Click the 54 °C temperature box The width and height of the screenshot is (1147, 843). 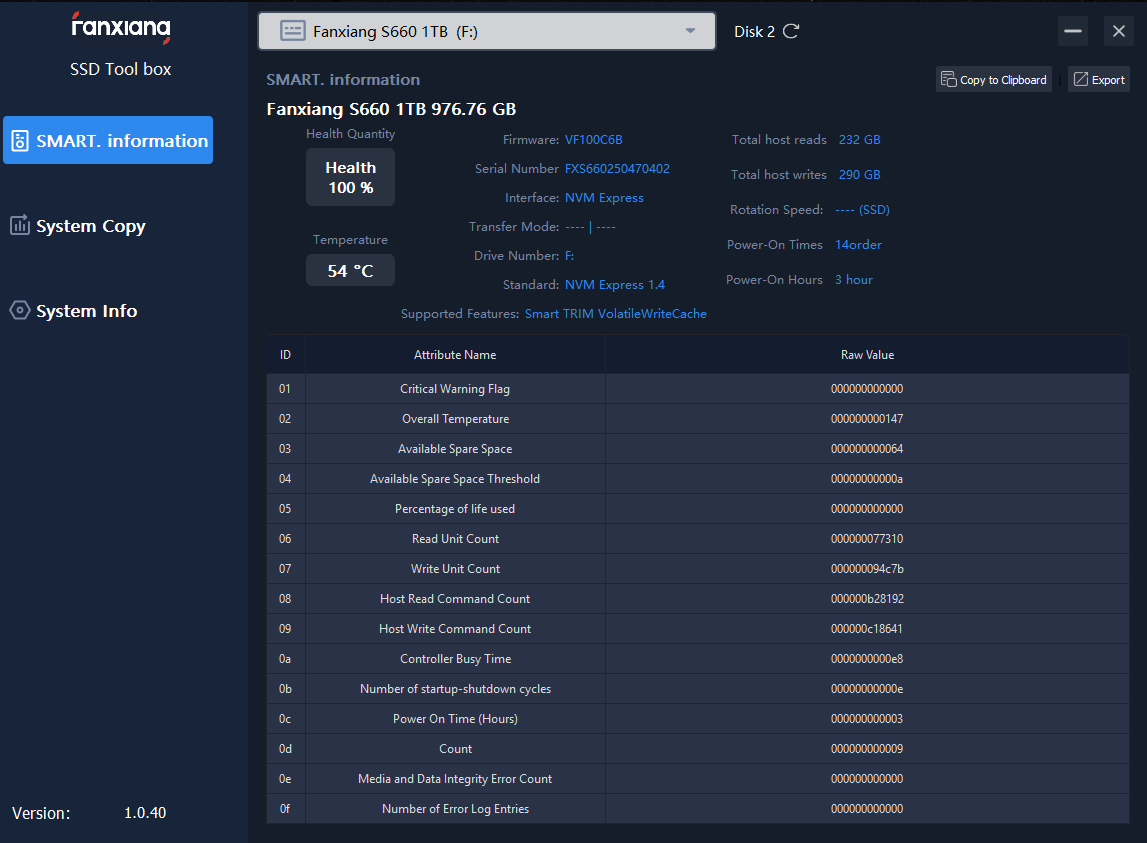350,271
